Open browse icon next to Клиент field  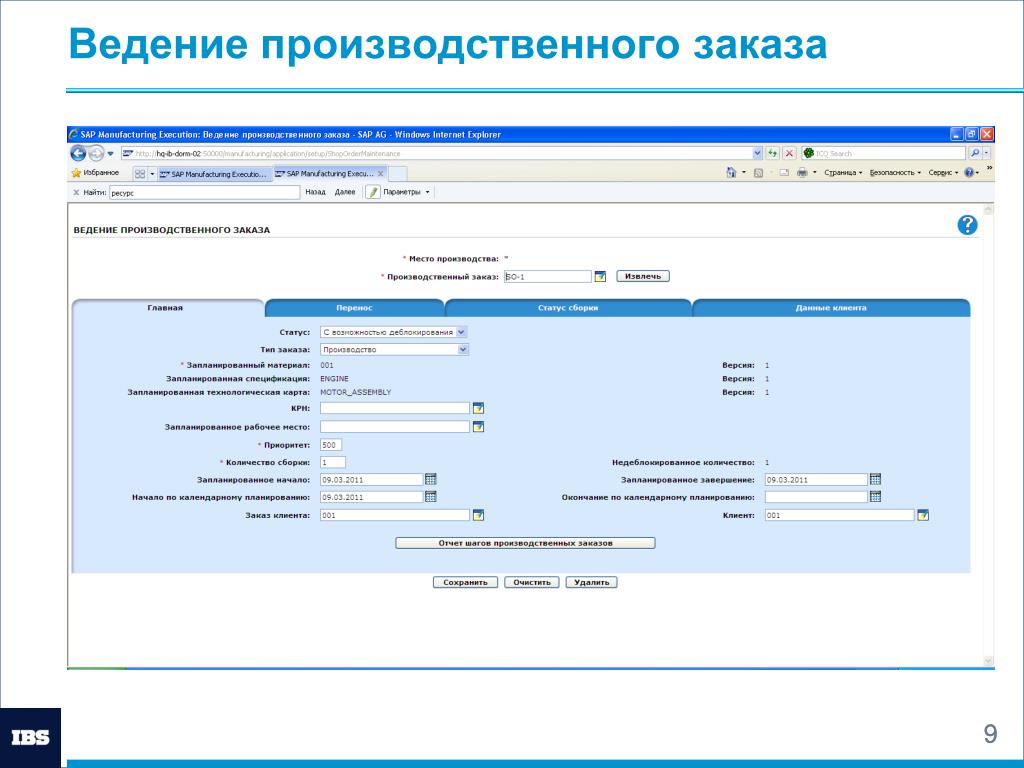(923, 515)
